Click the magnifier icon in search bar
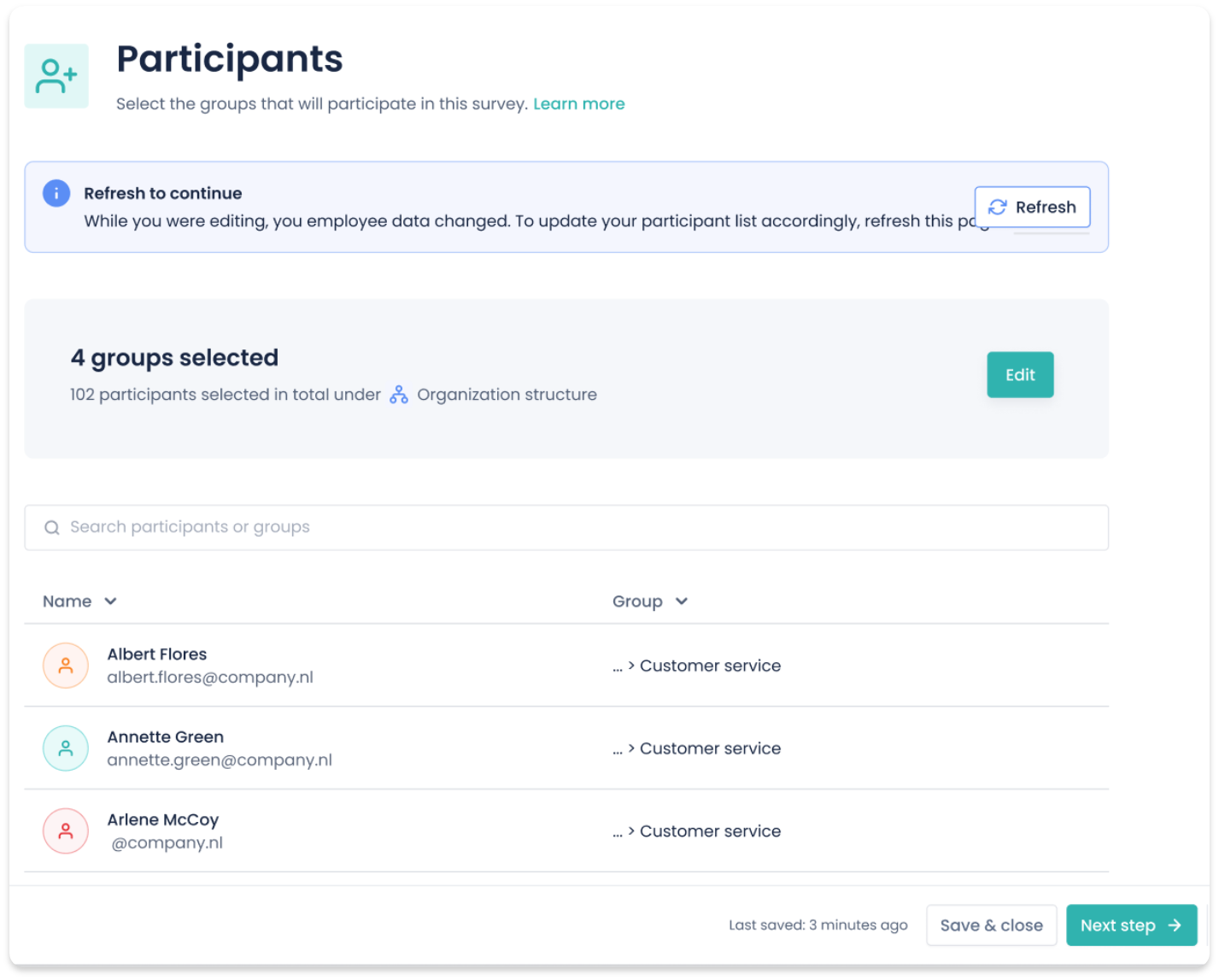The width and height of the screenshot is (1219, 980). 52,528
